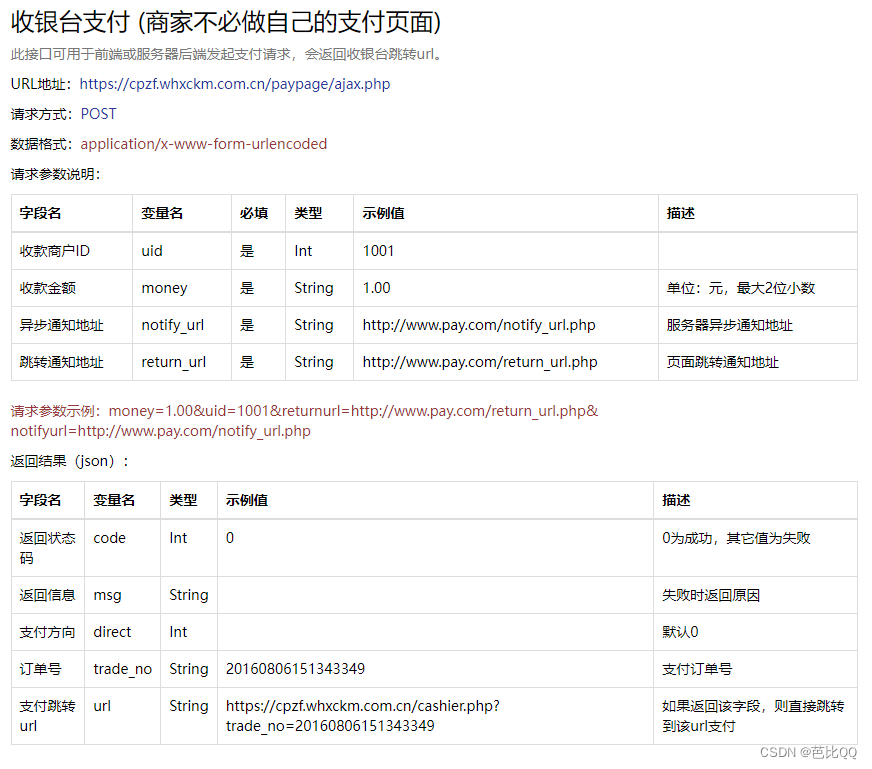Select the code variable name cell

click(x=122, y=548)
